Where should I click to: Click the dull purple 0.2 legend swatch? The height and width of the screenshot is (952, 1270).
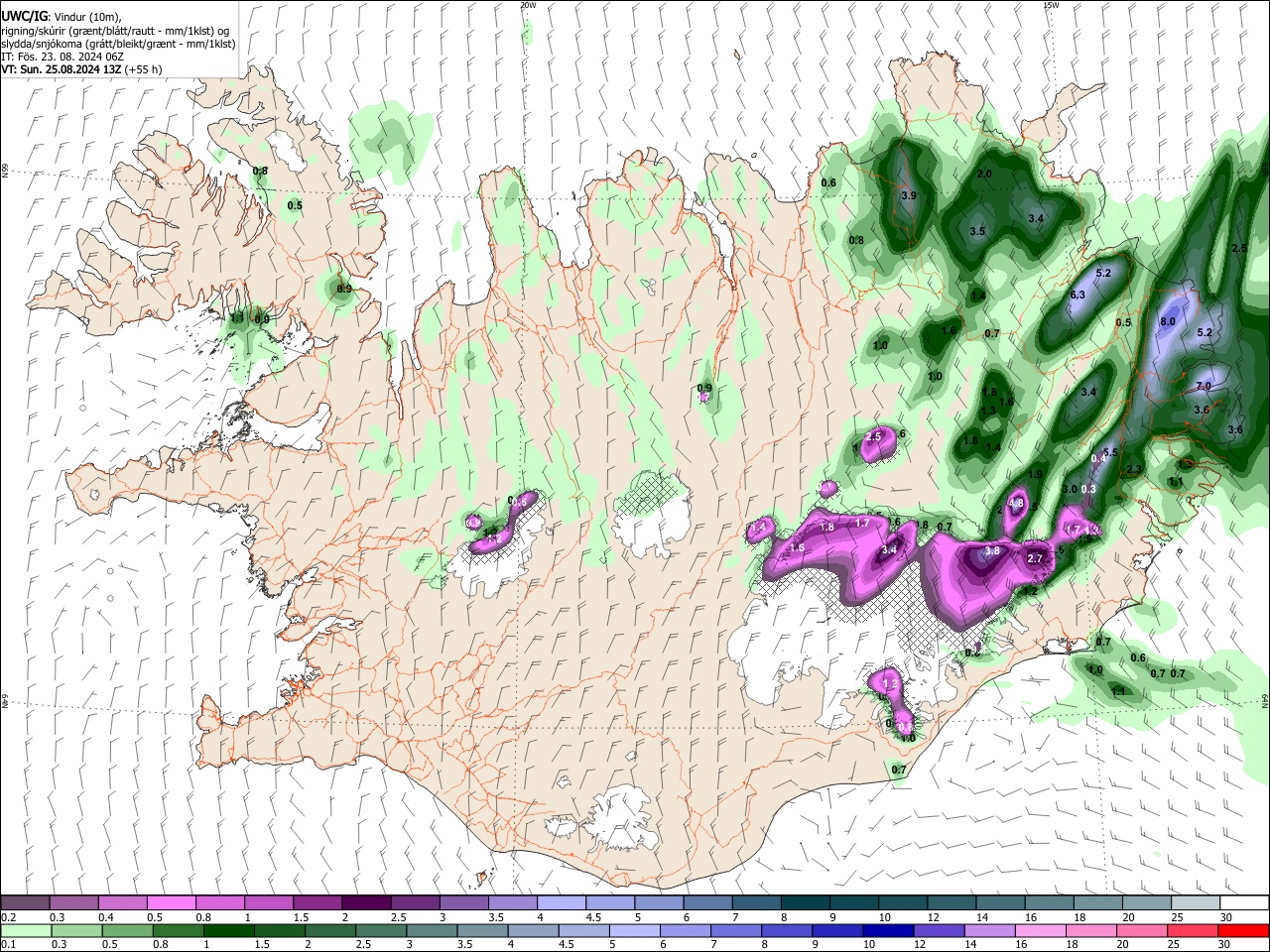click(24, 902)
